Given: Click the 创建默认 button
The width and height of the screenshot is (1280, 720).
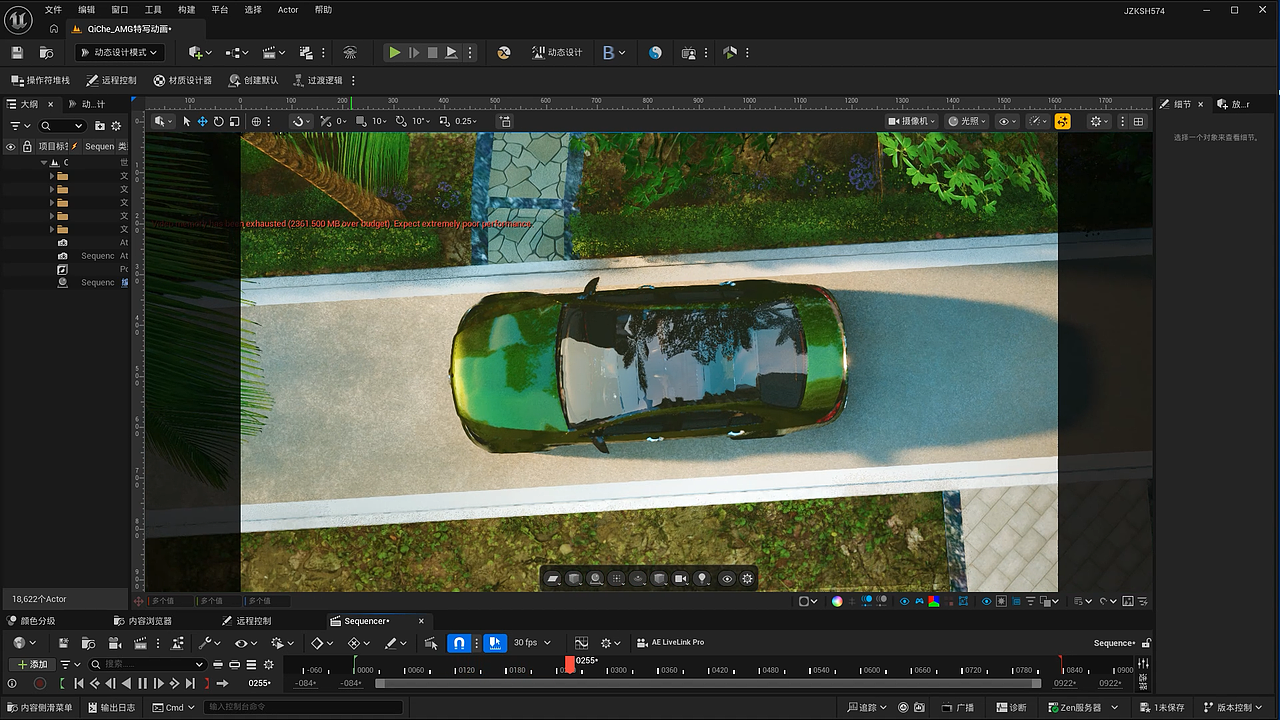Looking at the screenshot, I should (x=254, y=80).
